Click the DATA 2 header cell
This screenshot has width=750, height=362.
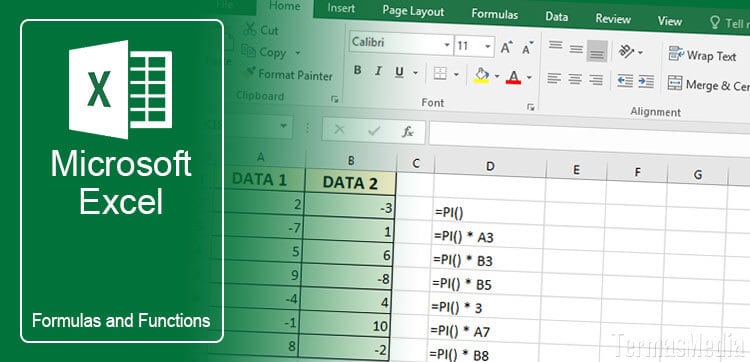pos(351,183)
